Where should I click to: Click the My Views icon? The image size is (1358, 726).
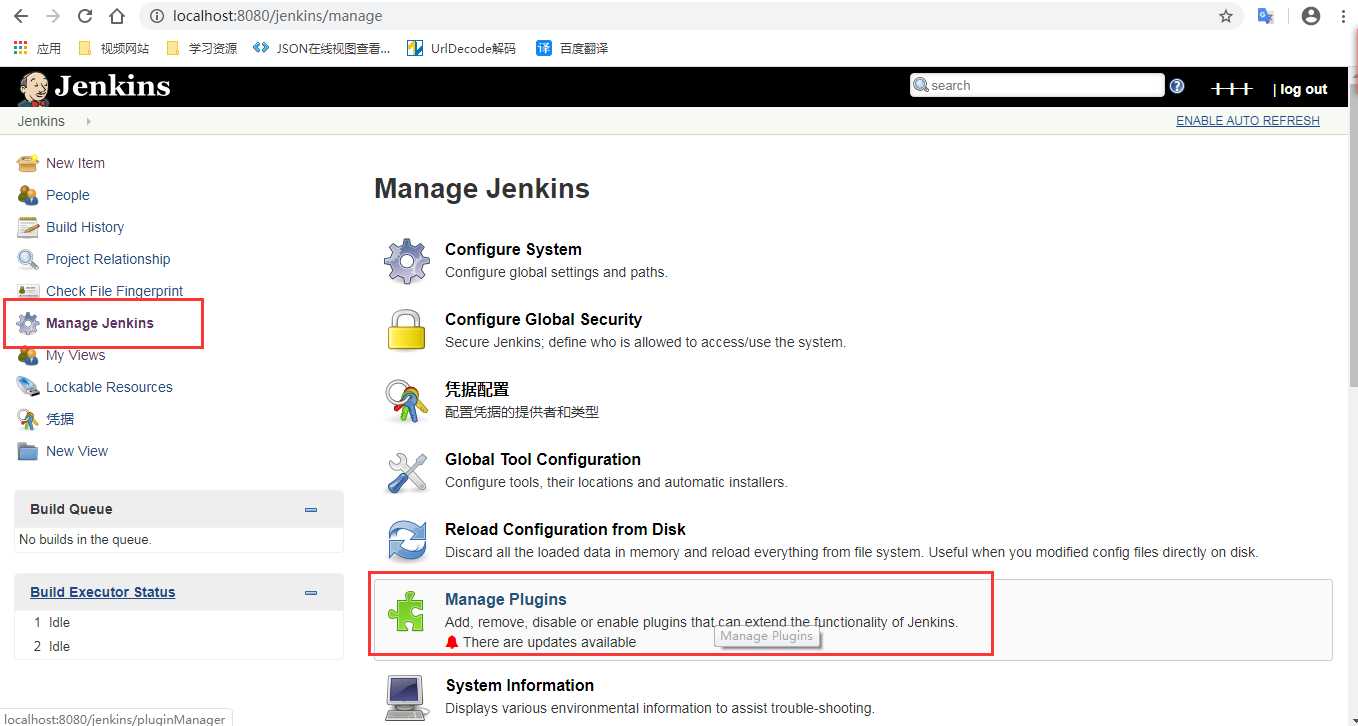point(28,355)
